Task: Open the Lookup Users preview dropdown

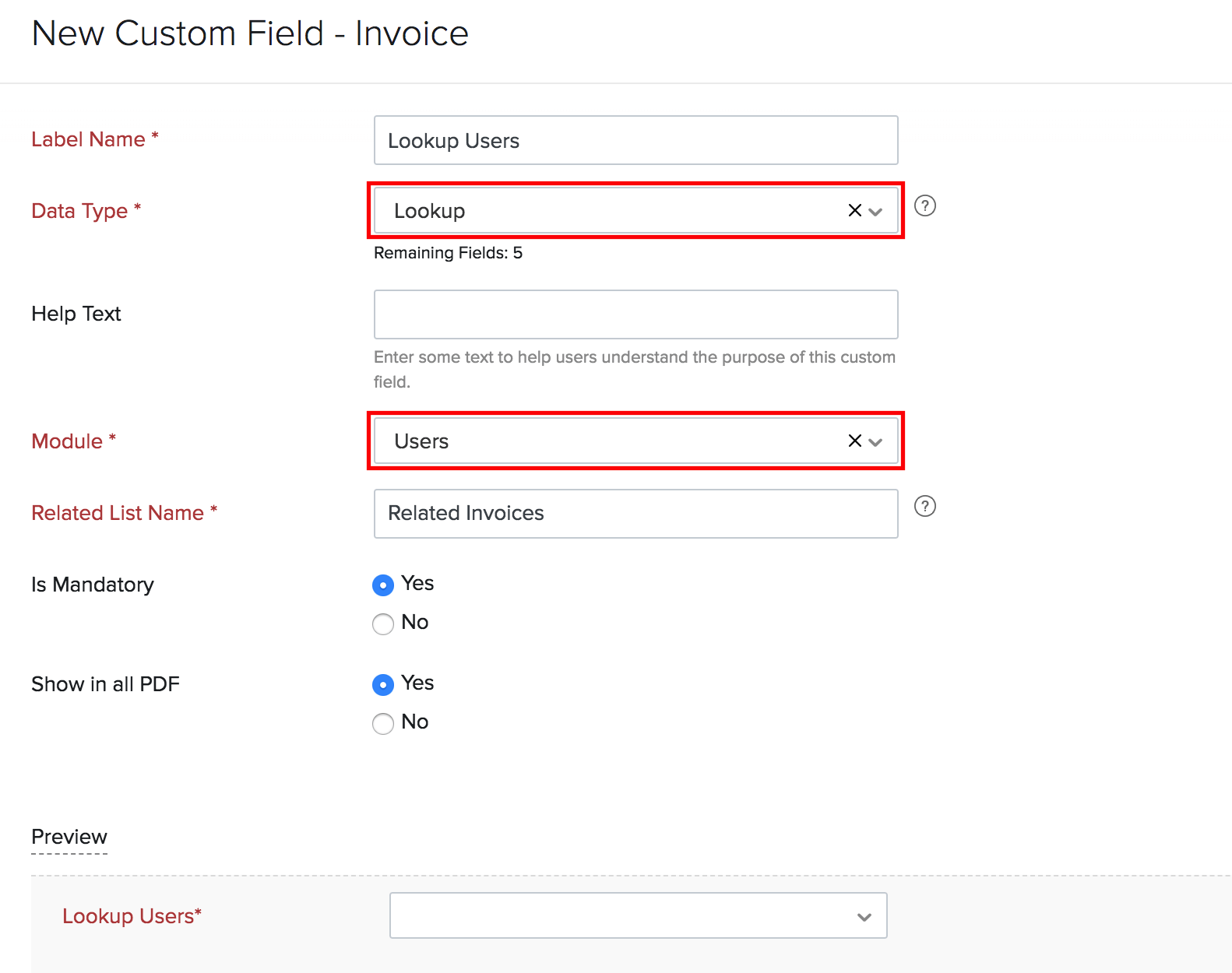Action: click(638, 915)
